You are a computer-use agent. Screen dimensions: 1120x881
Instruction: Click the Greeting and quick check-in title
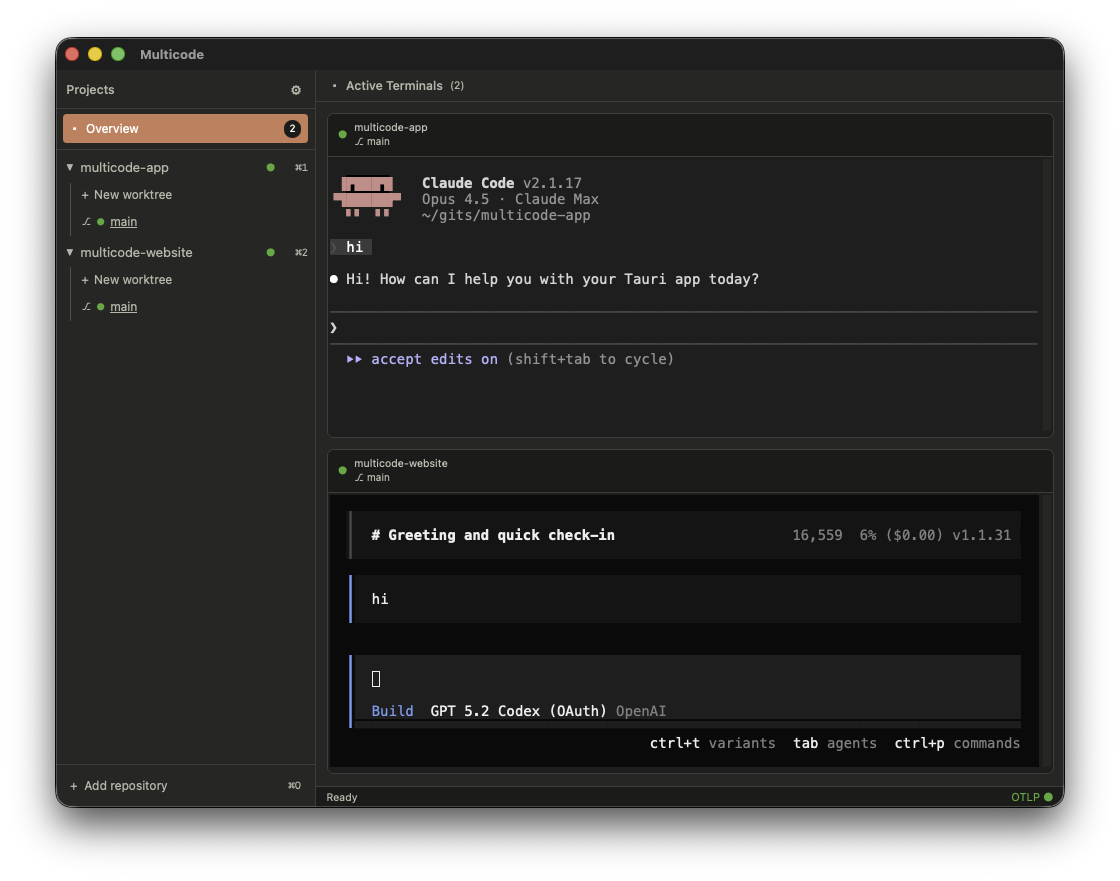tap(493, 535)
